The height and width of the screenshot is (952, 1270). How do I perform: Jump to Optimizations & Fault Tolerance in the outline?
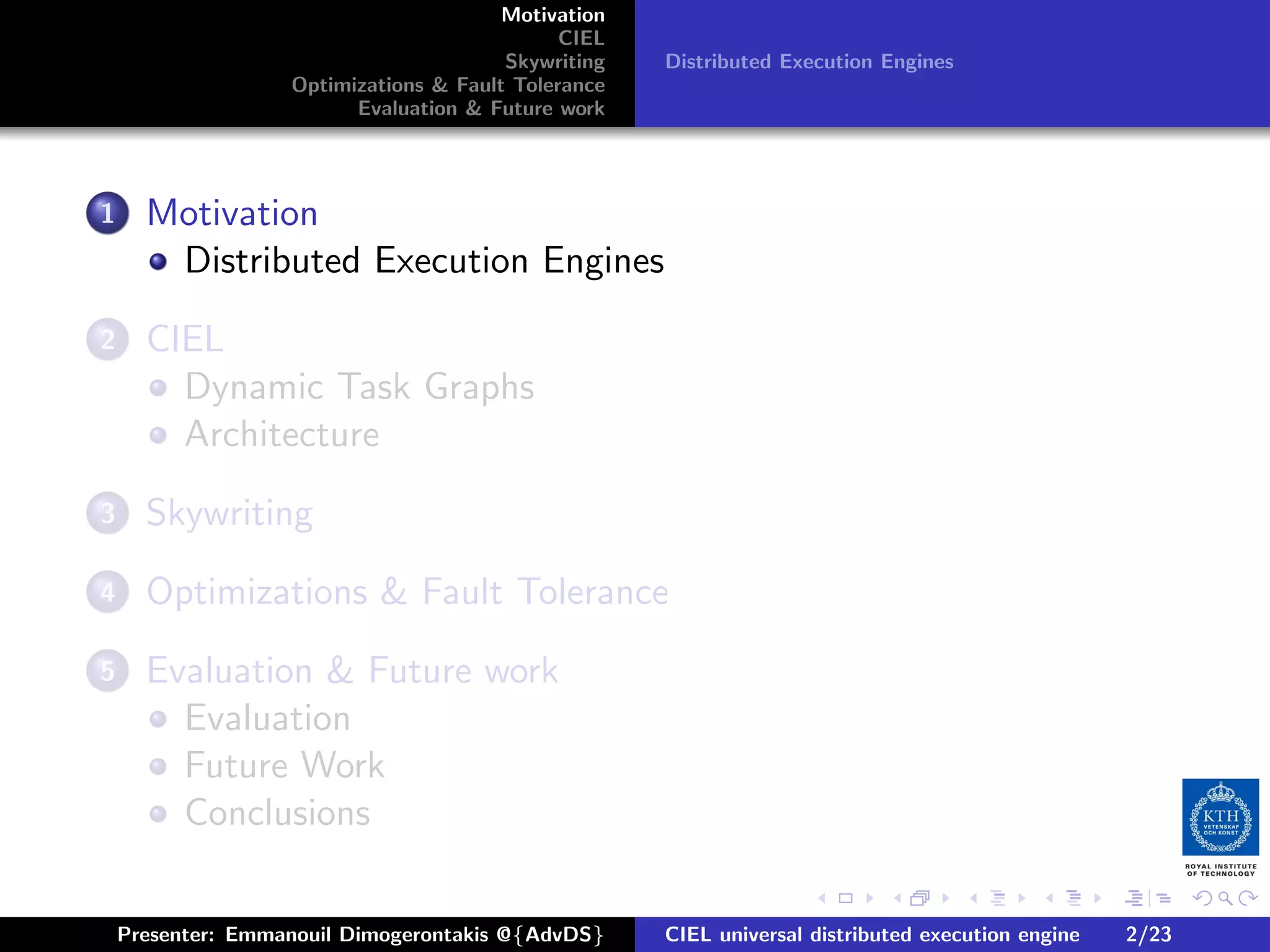[x=408, y=592]
